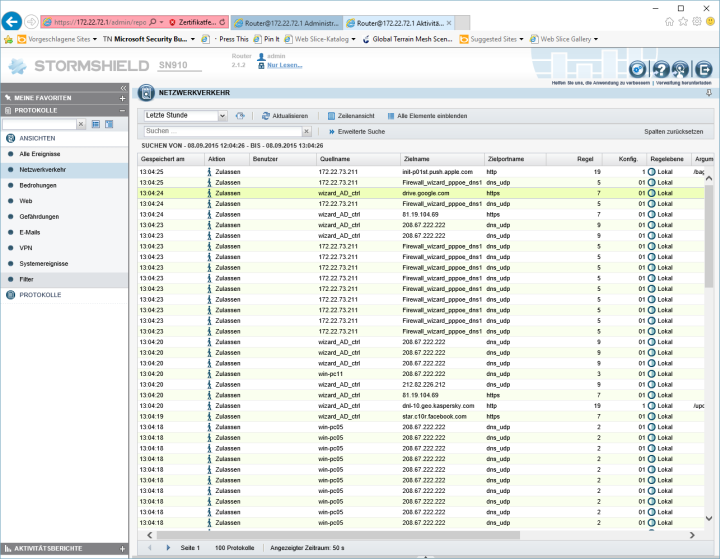Click inside the Suchen search field
Image resolution: width=720 pixels, height=559 pixels.
click(220, 131)
